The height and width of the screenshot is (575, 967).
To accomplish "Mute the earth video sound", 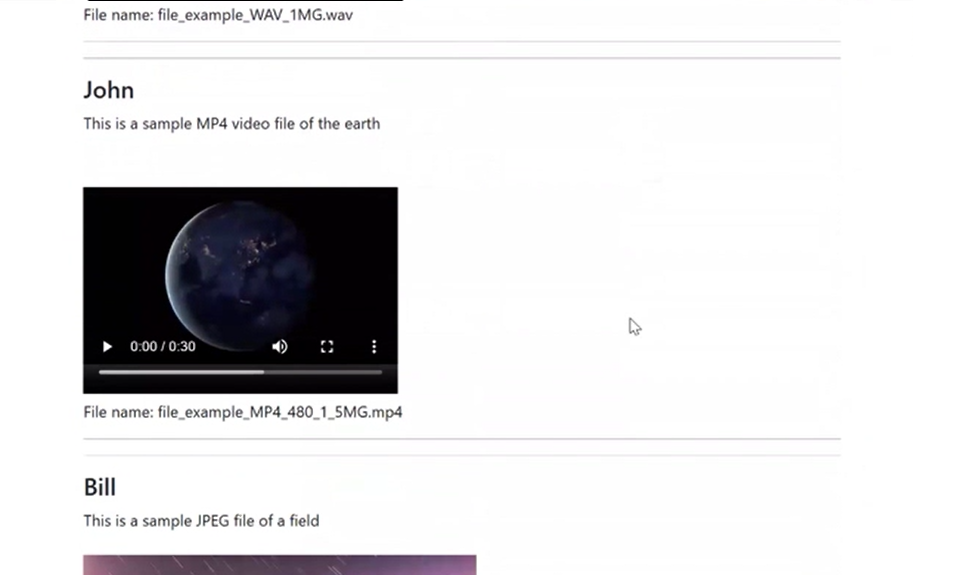I will point(280,347).
